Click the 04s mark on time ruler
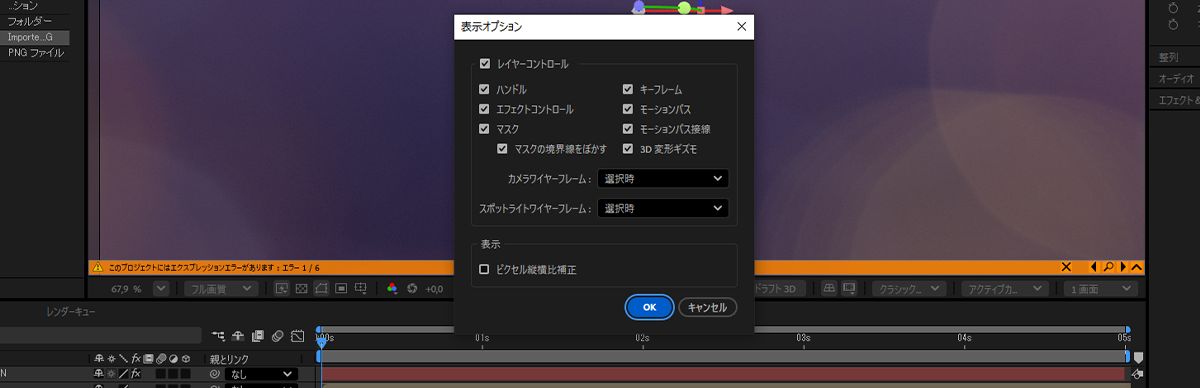The height and width of the screenshot is (388, 1200). pos(964,338)
